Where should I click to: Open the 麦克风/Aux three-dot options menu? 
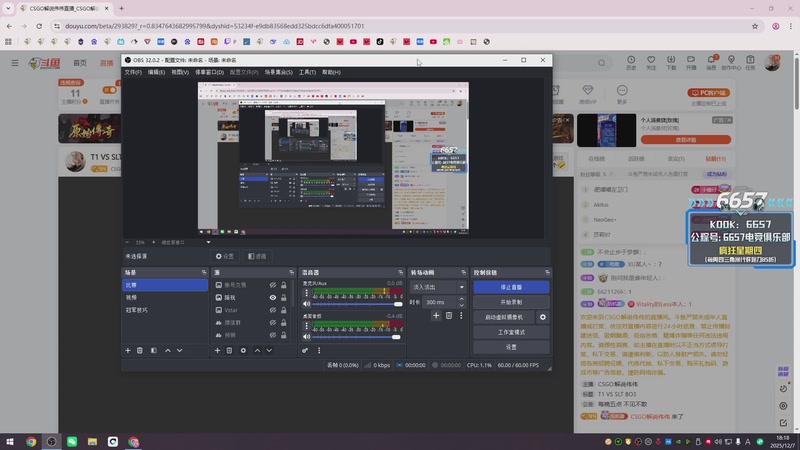tap(306, 293)
